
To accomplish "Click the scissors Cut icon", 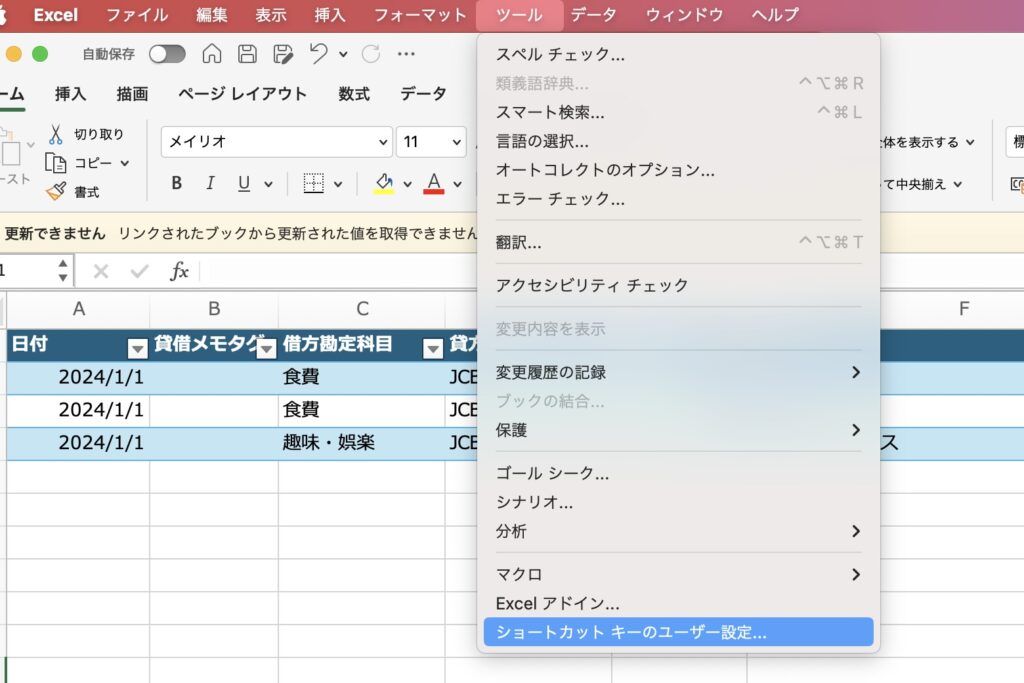I will coord(56,135).
